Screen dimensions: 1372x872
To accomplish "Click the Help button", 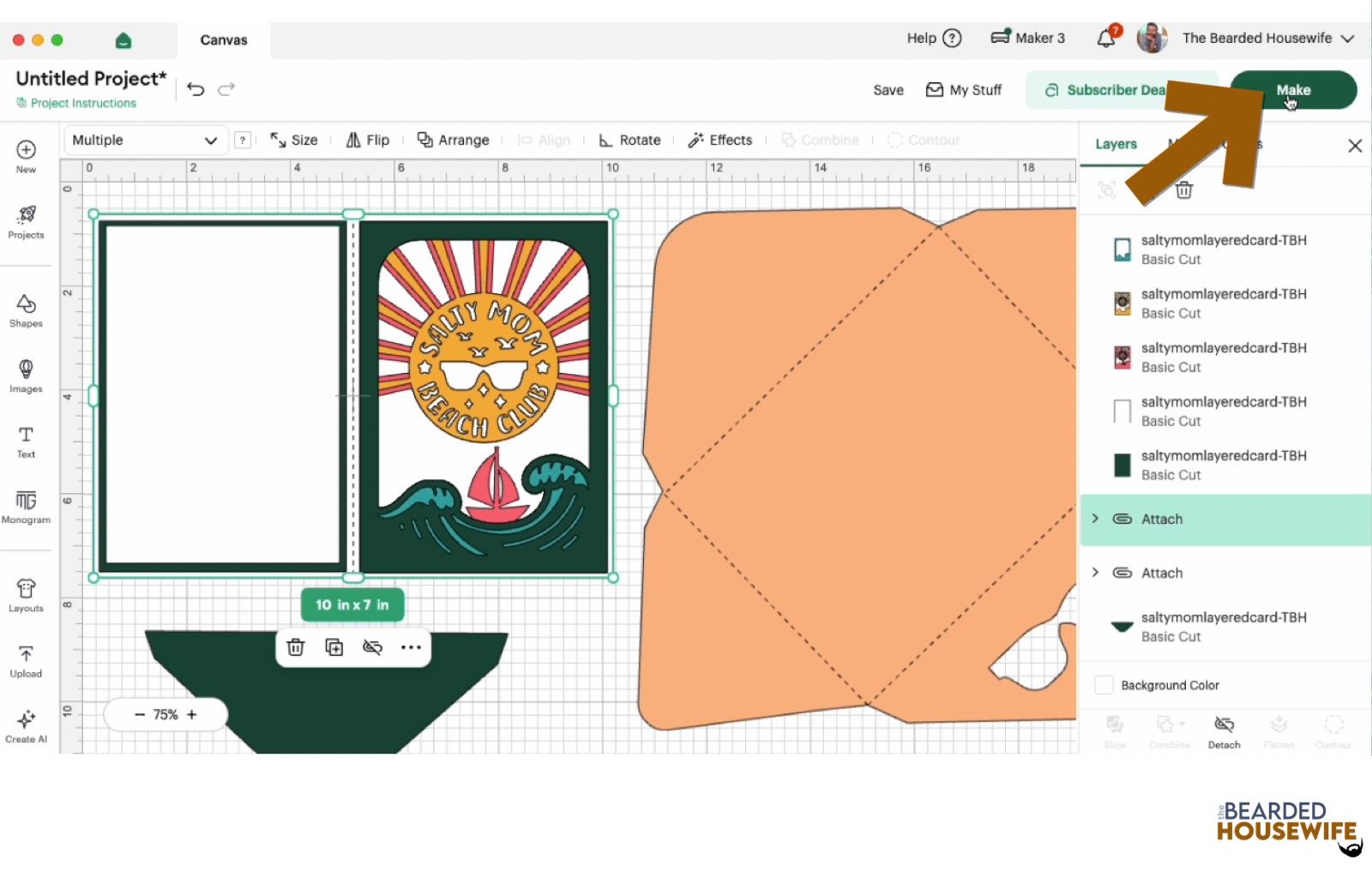I will 935,38.
